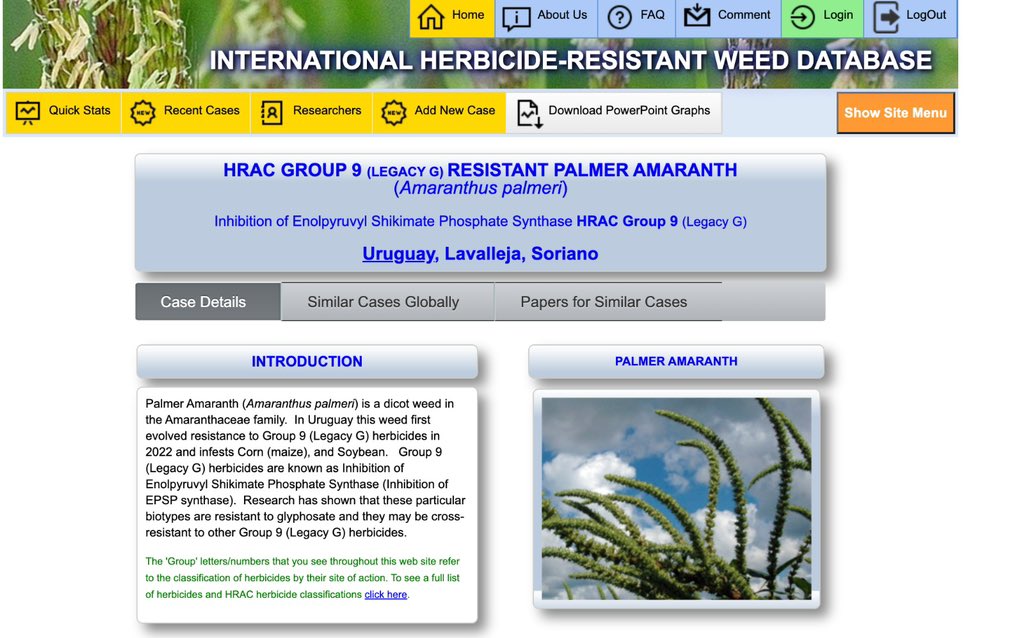The height and width of the screenshot is (638, 1024).
Task: Click the Comment inbox icon
Action: click(697, 16)
